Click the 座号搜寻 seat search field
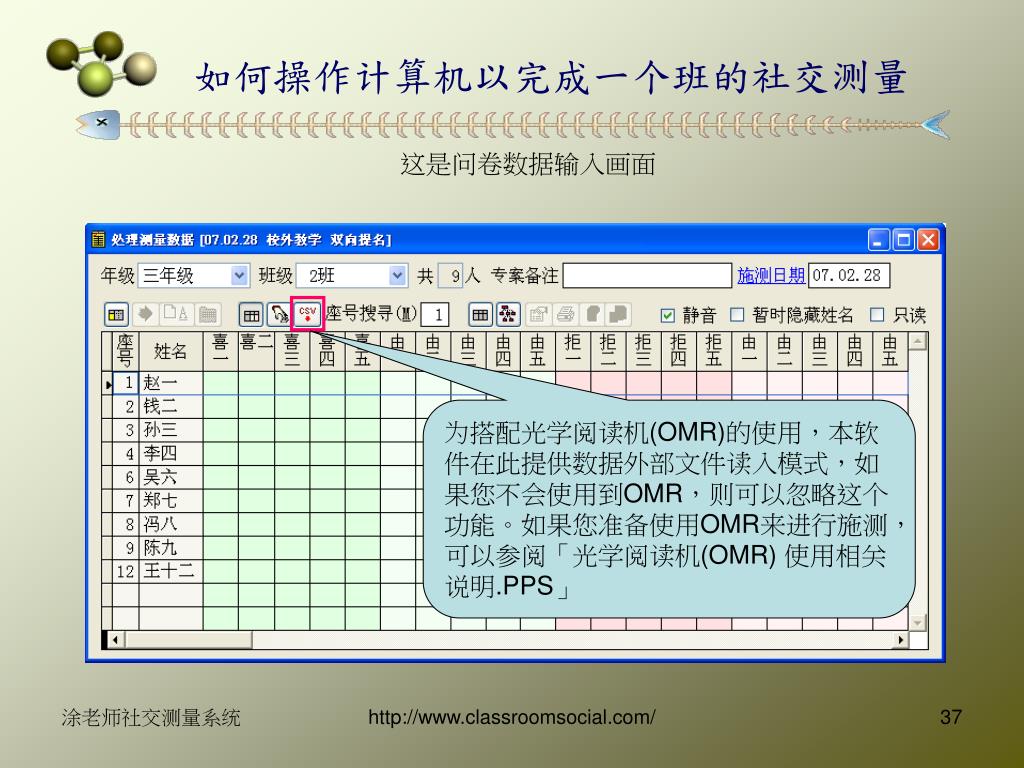Viewport: 1024px width, 768px height. [435, 315]
